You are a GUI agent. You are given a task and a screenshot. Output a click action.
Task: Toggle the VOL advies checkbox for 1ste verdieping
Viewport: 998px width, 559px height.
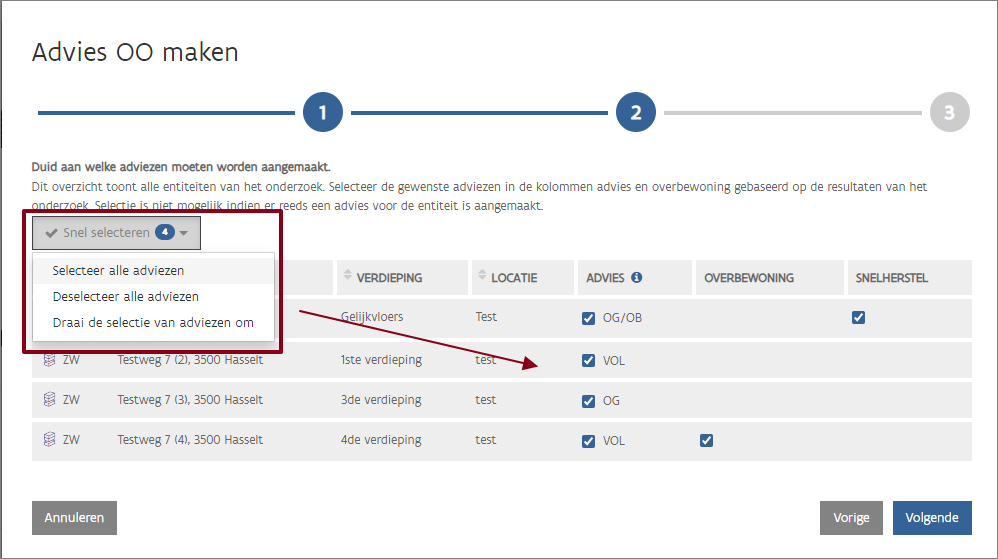588,360
